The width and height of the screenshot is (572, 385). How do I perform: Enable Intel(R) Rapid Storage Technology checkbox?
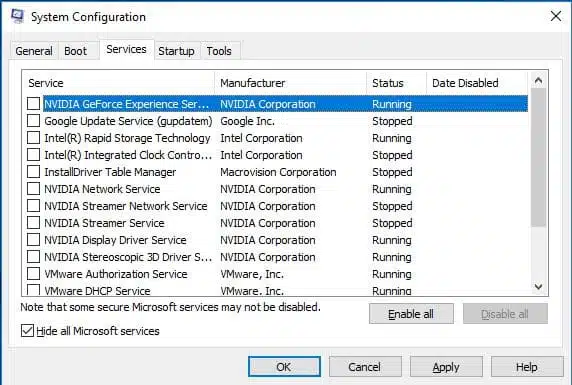coord(33,138)
